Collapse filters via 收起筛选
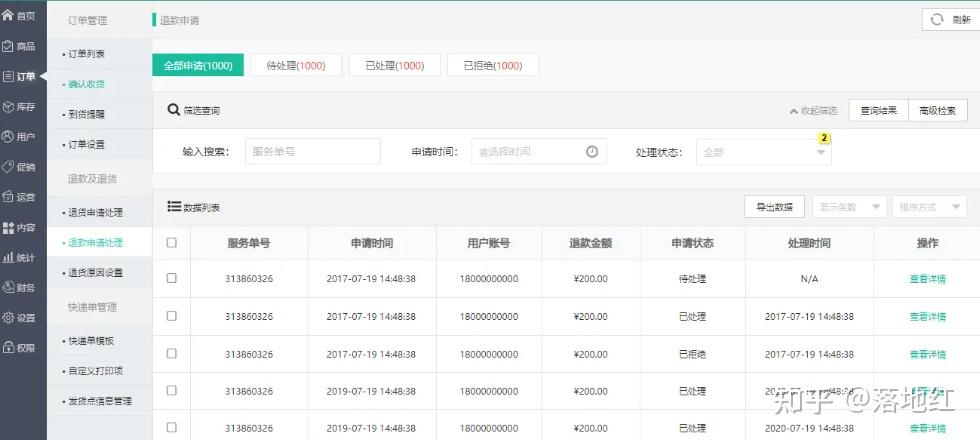Image resolution: width=980 pixels, height=440 pixels. [x=814, y=111]
